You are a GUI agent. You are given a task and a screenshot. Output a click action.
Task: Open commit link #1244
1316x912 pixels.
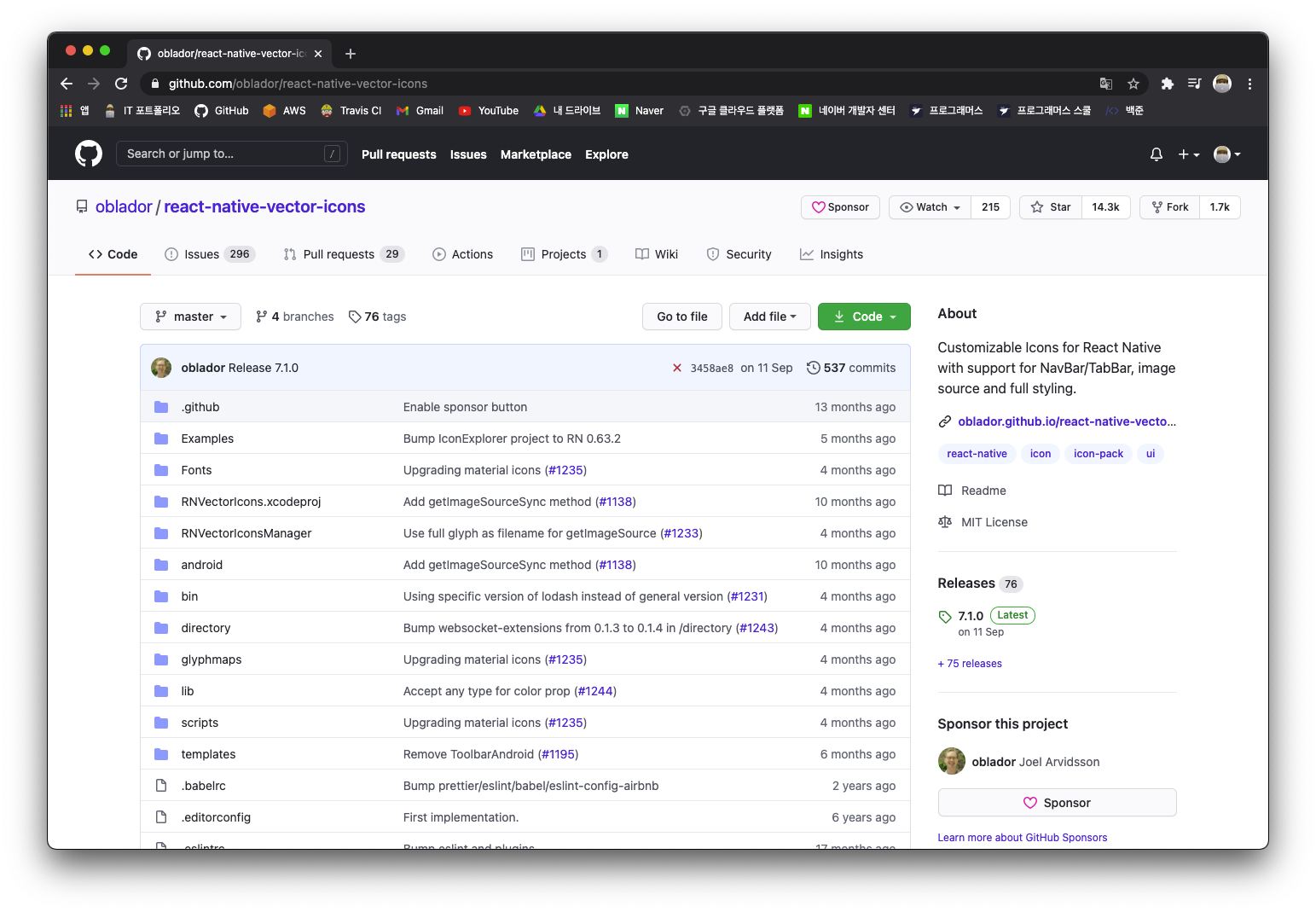595,691
